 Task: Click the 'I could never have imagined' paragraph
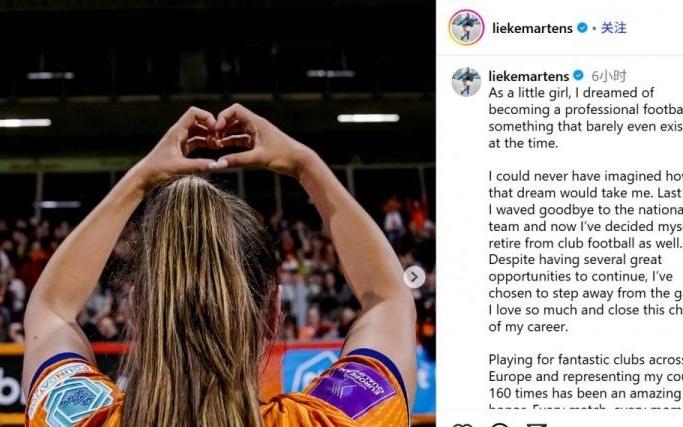click(585, 252)
